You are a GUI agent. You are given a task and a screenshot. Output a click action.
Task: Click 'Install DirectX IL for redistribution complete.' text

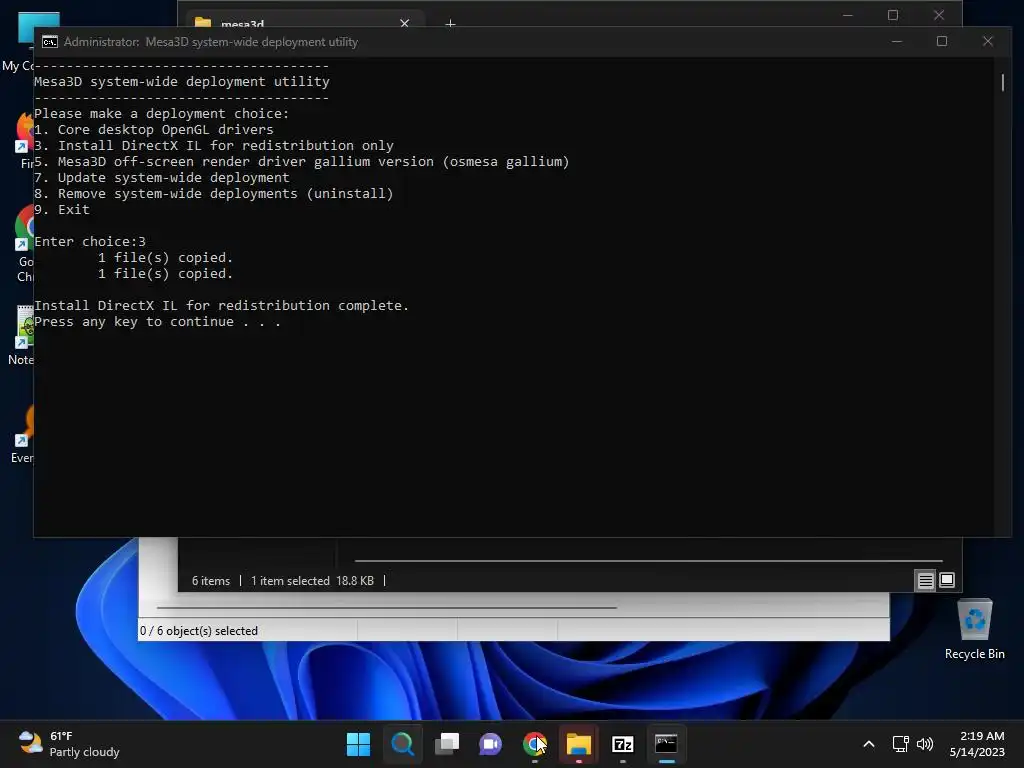coord(221,305)
